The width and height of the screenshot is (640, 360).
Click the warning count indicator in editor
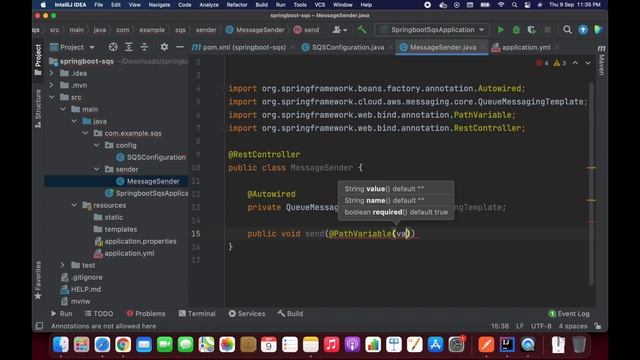[x=560, y=63]
